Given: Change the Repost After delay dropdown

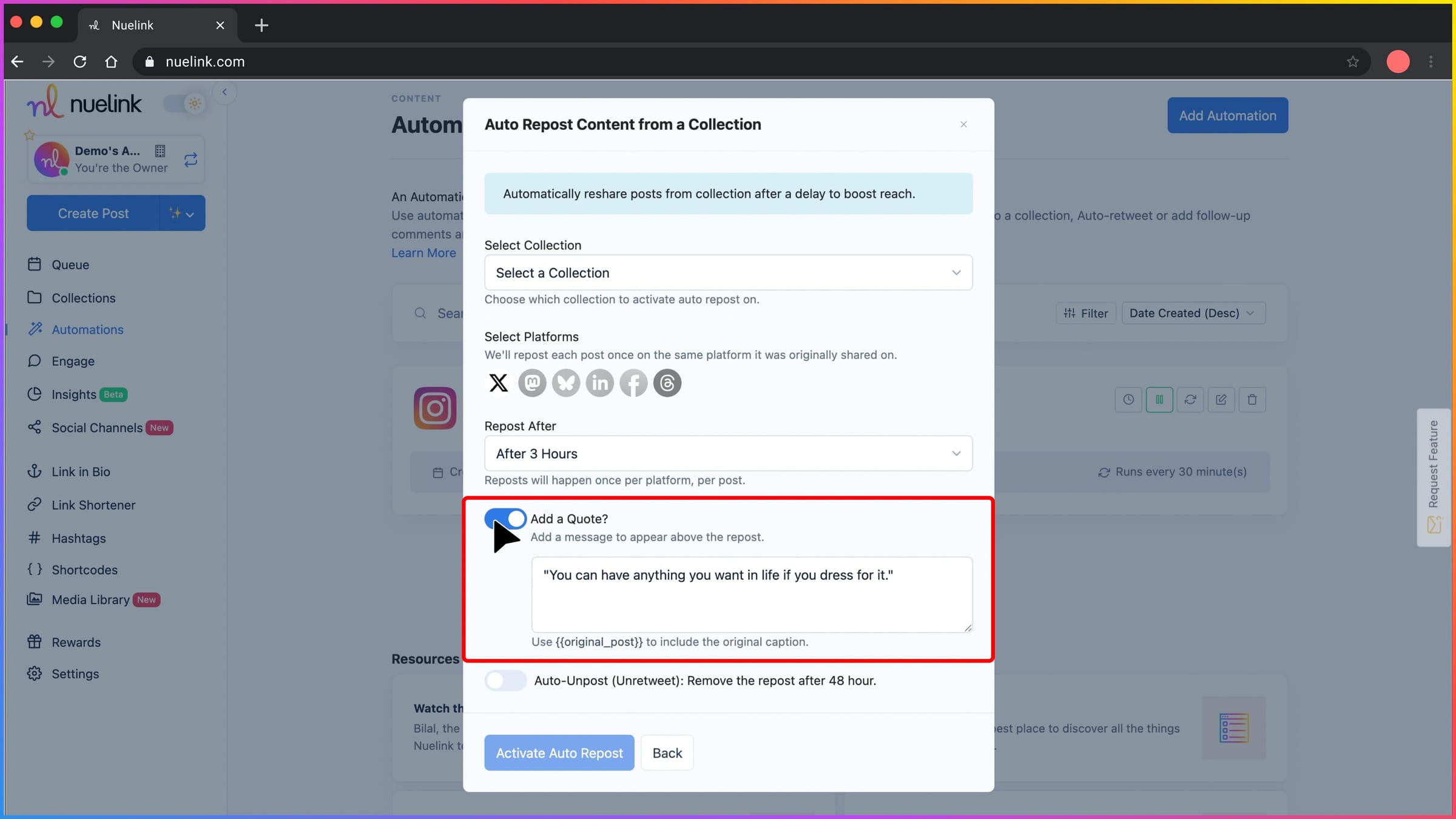Looking at the screenshot, I should click(727, 453).
